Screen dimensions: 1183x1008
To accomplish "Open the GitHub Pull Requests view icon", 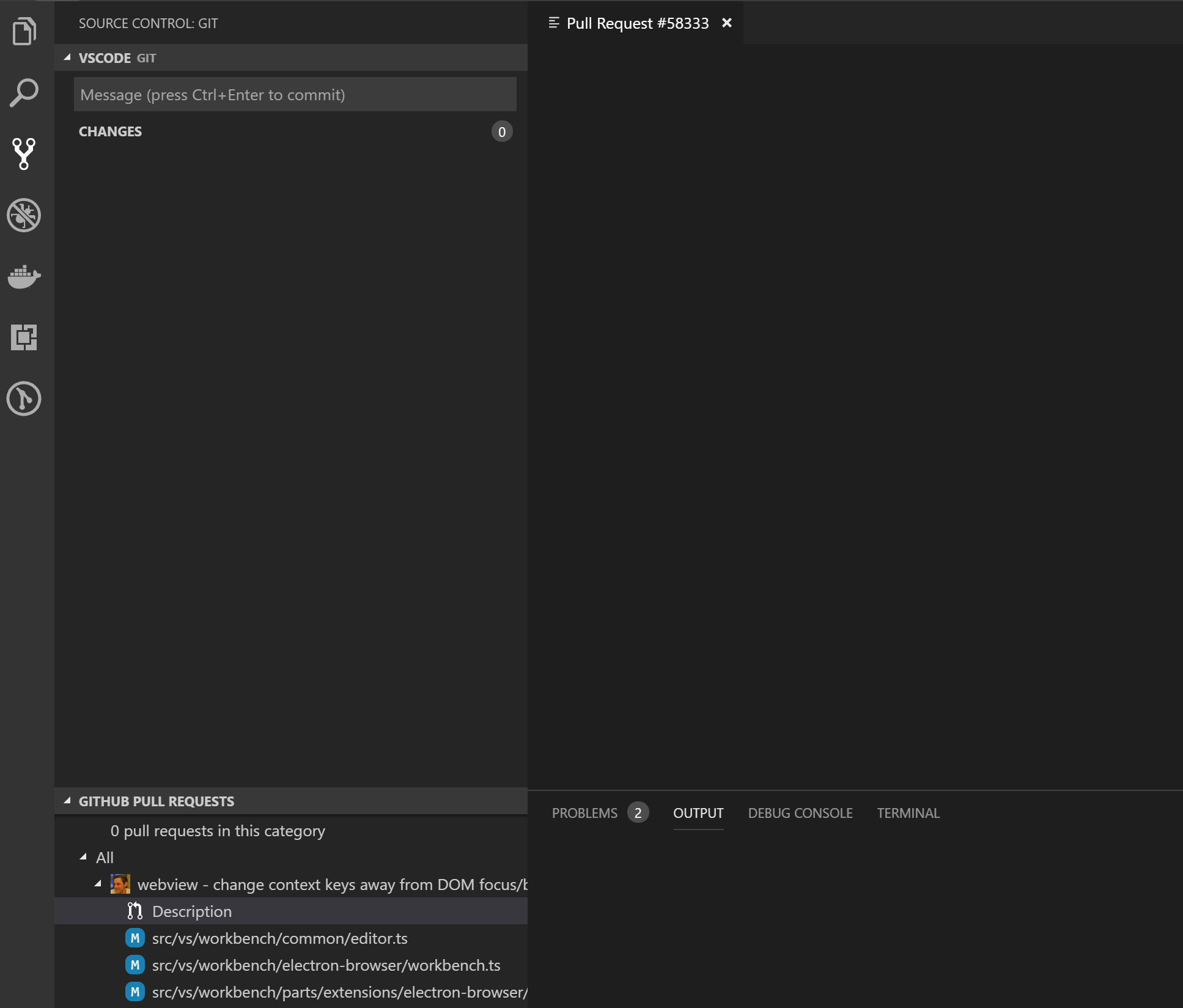I will (x=24, y=399).
